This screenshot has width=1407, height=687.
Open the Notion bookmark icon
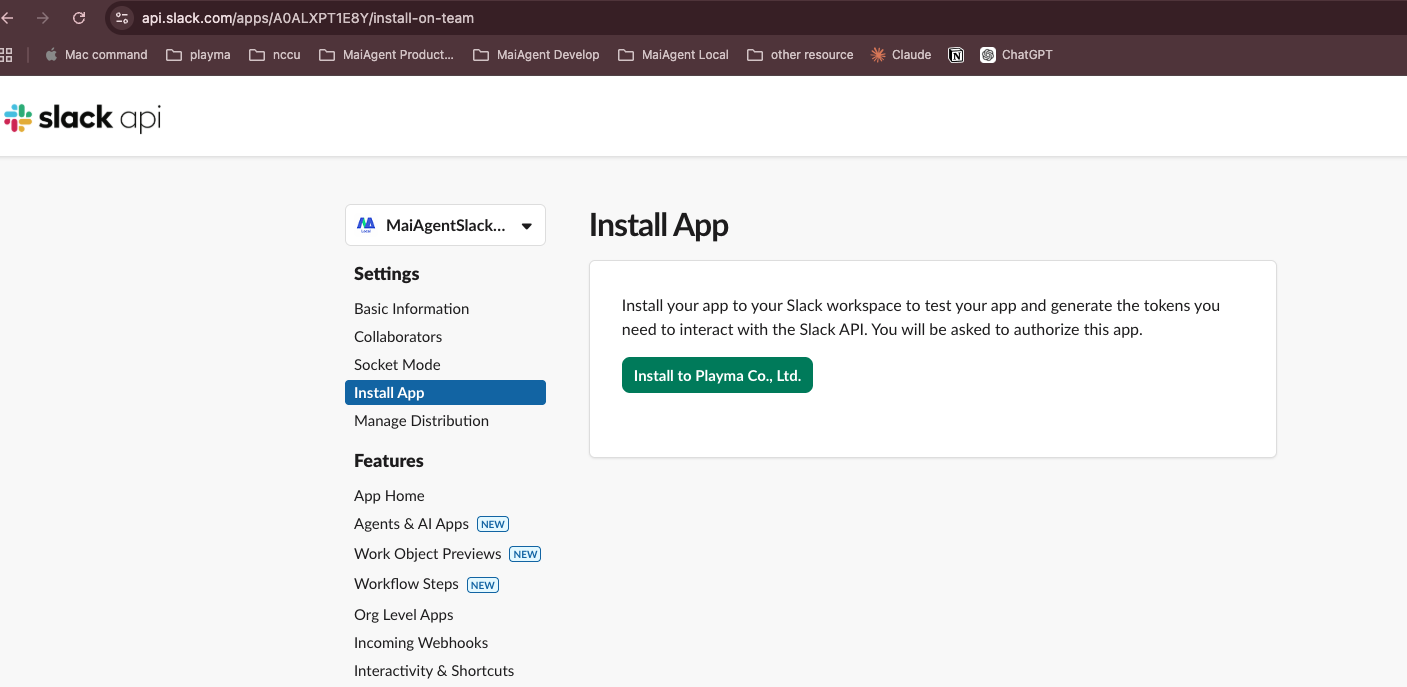point(956,55)
